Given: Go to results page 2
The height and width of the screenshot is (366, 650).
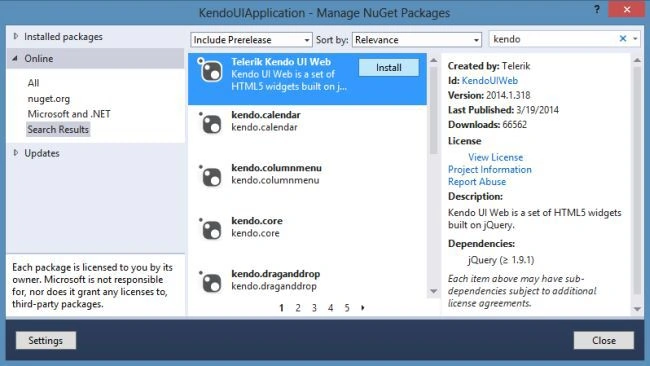Looking at the screenshot, I should (x=298, y=308).
